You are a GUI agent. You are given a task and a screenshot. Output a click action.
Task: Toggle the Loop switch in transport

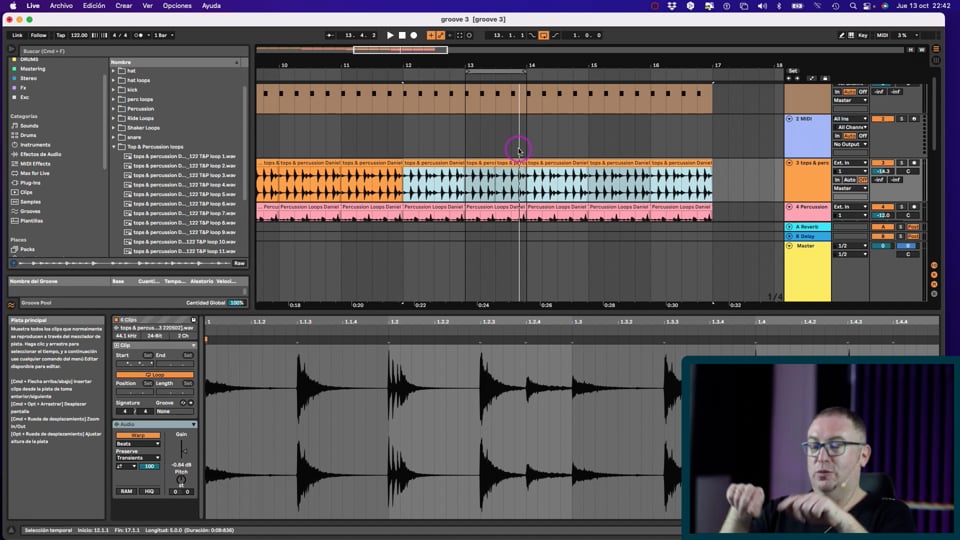pyautogui.click(x=544, y=36)
